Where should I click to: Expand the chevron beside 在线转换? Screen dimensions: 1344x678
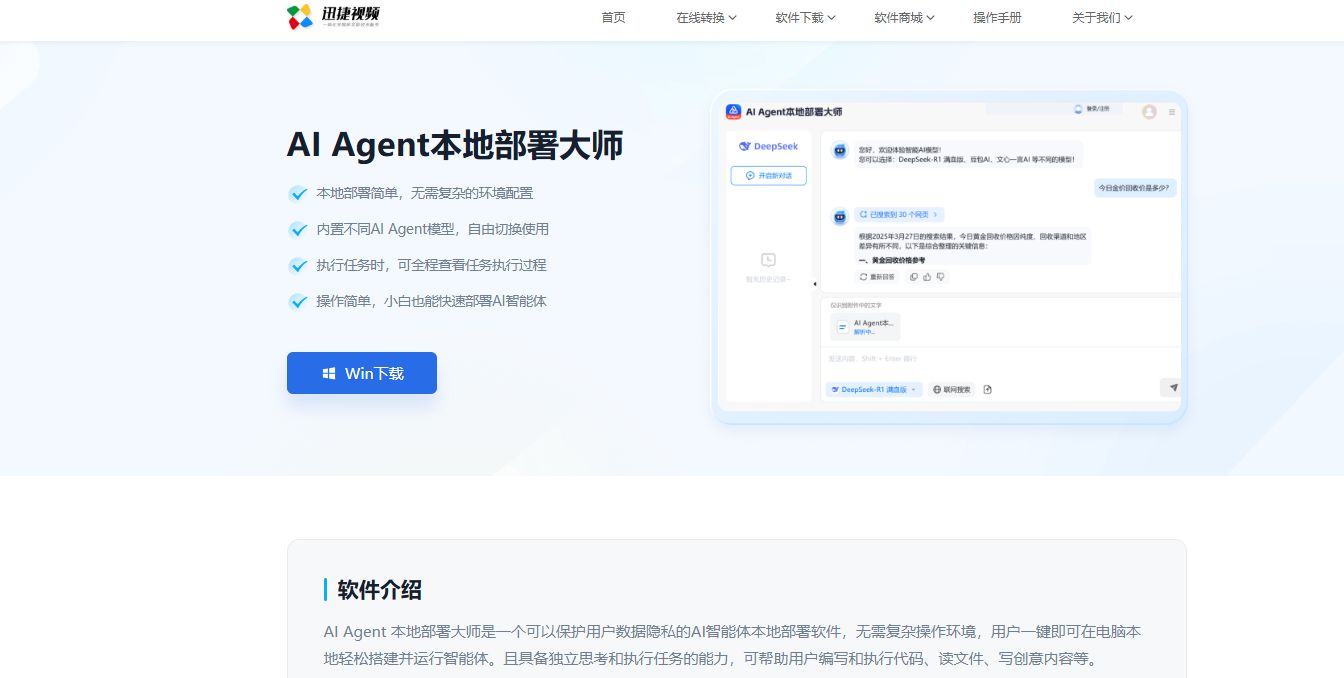[x=732, y=18]
